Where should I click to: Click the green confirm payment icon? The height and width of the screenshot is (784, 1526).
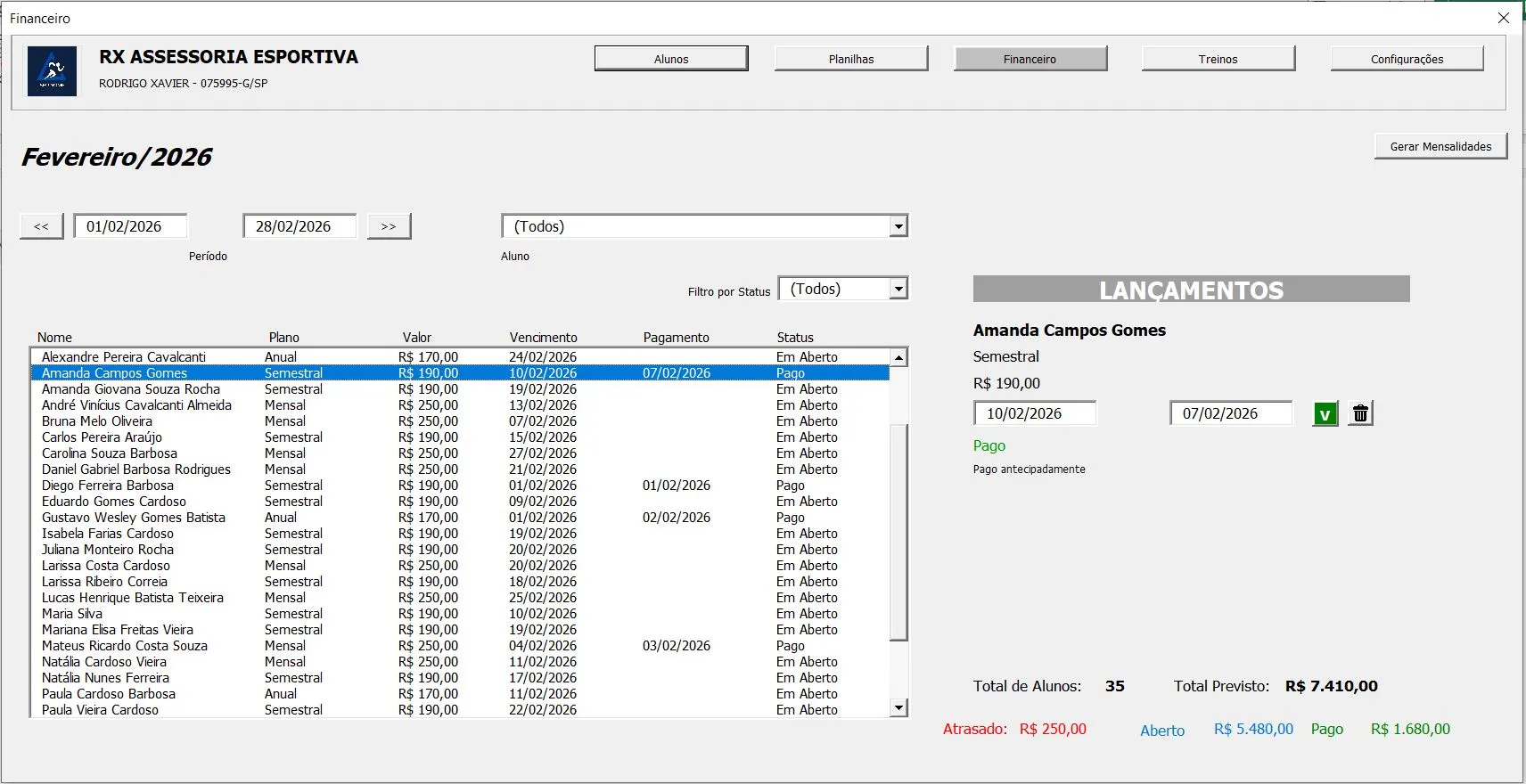pyautogui.click(x=1325, y=414)
